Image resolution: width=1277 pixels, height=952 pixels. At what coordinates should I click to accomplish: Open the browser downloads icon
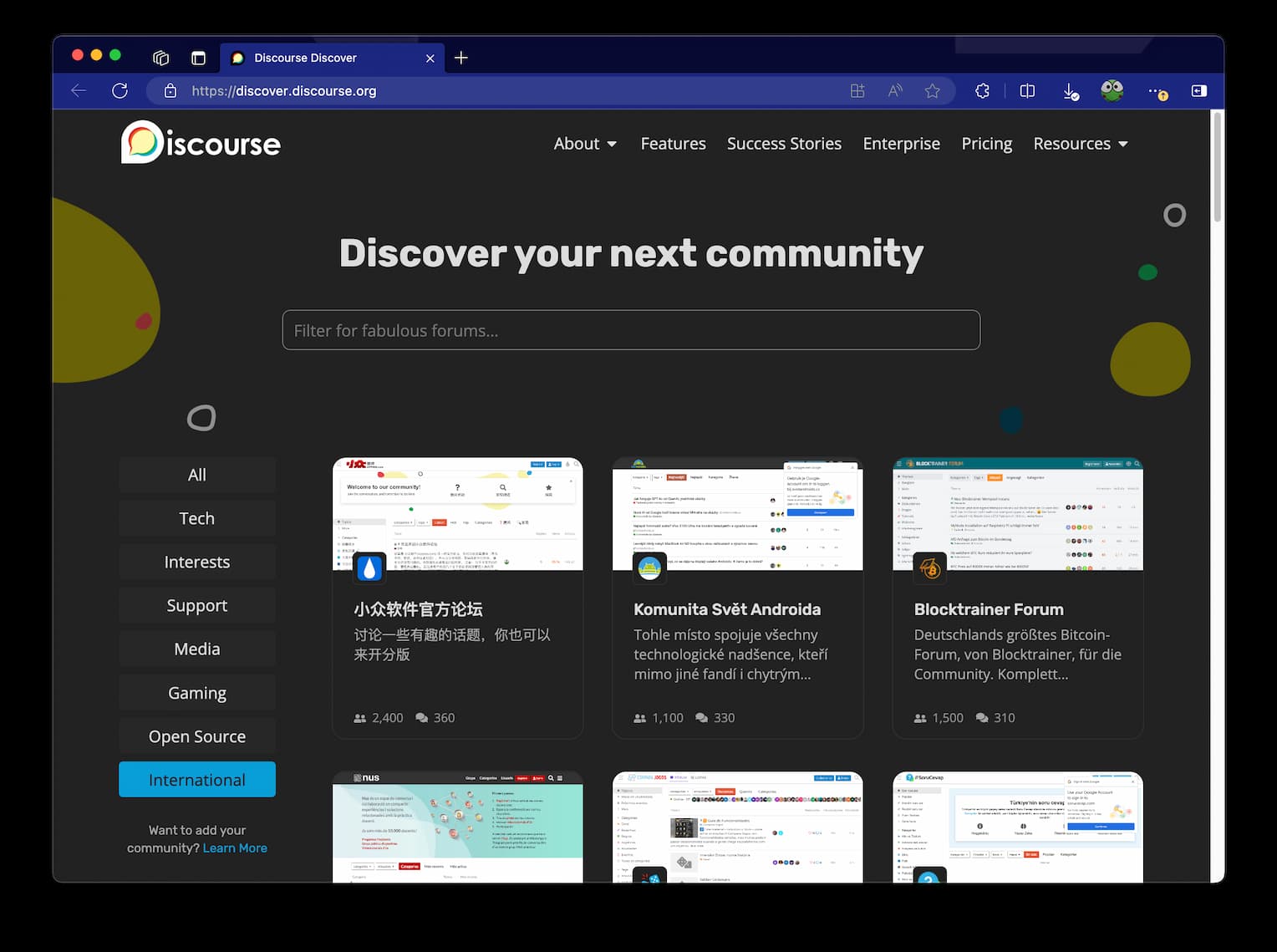tap(1071, 91)
